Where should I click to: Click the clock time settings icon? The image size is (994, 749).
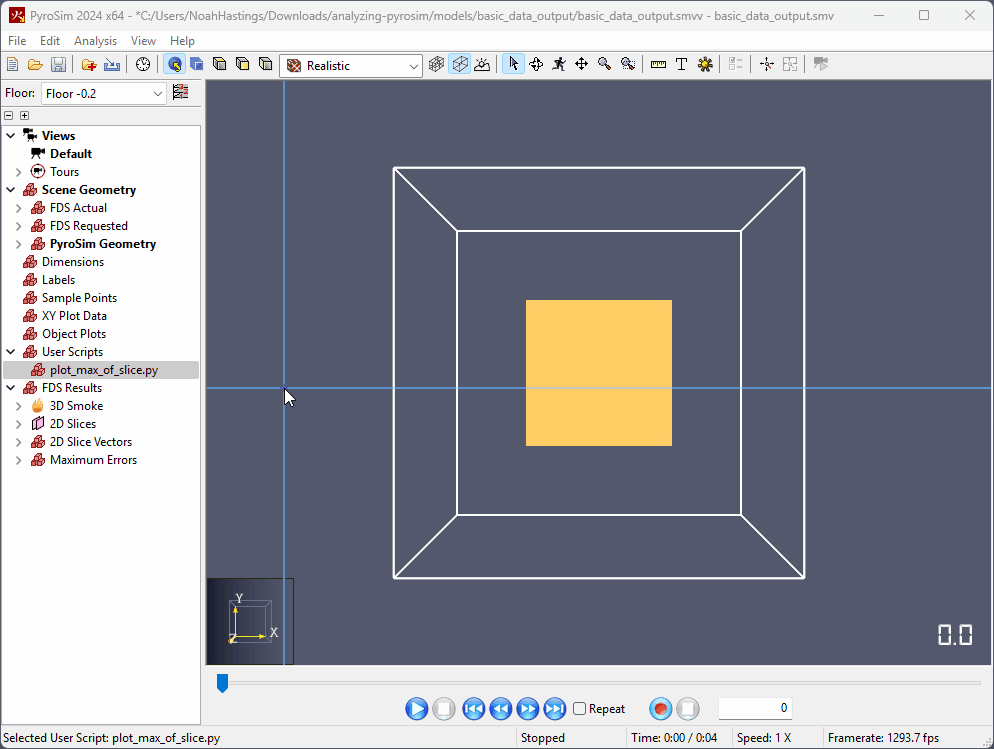(143, 65)
